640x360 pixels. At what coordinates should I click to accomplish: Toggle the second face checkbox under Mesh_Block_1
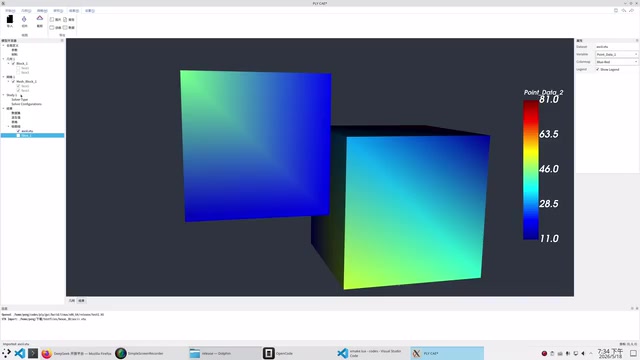(18, 91)
